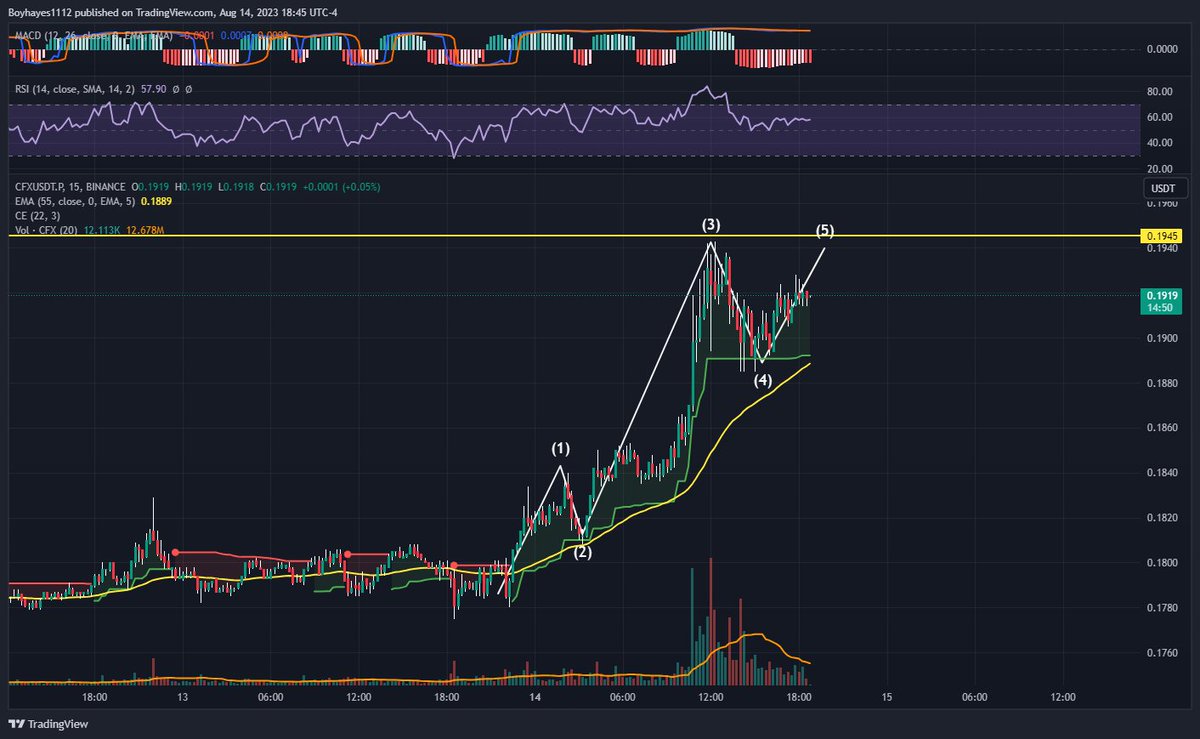Click the 12.678M volume value

point(146,228)
